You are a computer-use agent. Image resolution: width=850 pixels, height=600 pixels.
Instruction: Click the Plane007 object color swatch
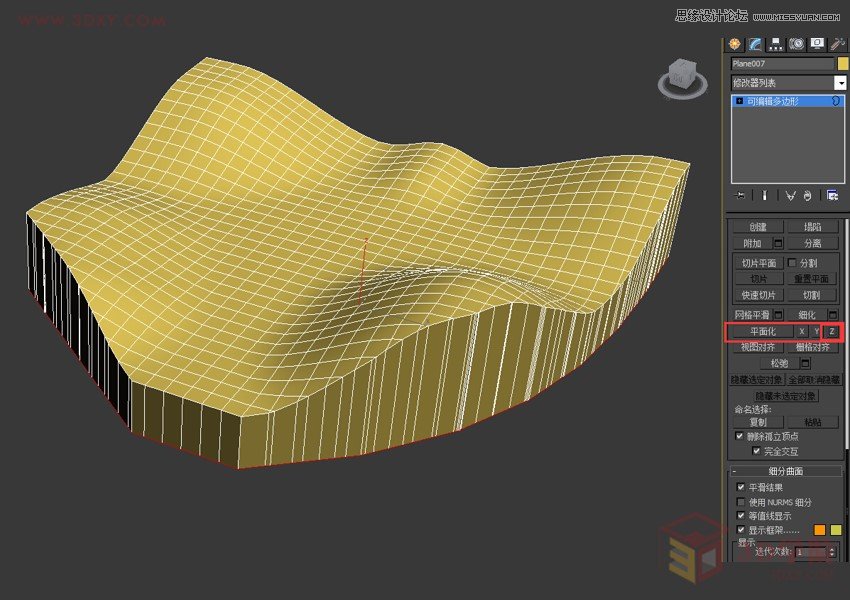click(843, 62)
